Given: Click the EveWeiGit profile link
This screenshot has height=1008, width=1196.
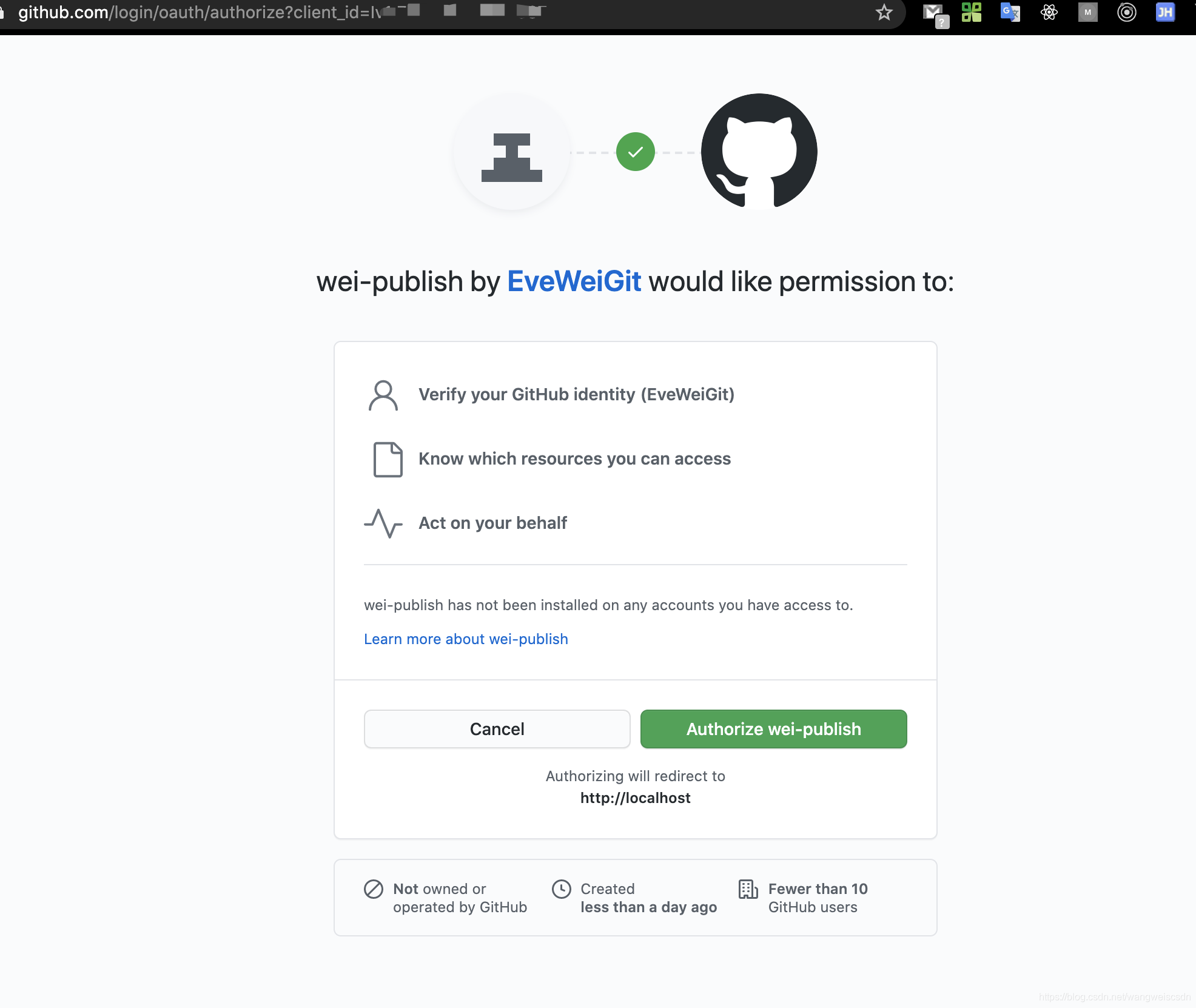Looking at the screenshot, I should coord(575,281).
